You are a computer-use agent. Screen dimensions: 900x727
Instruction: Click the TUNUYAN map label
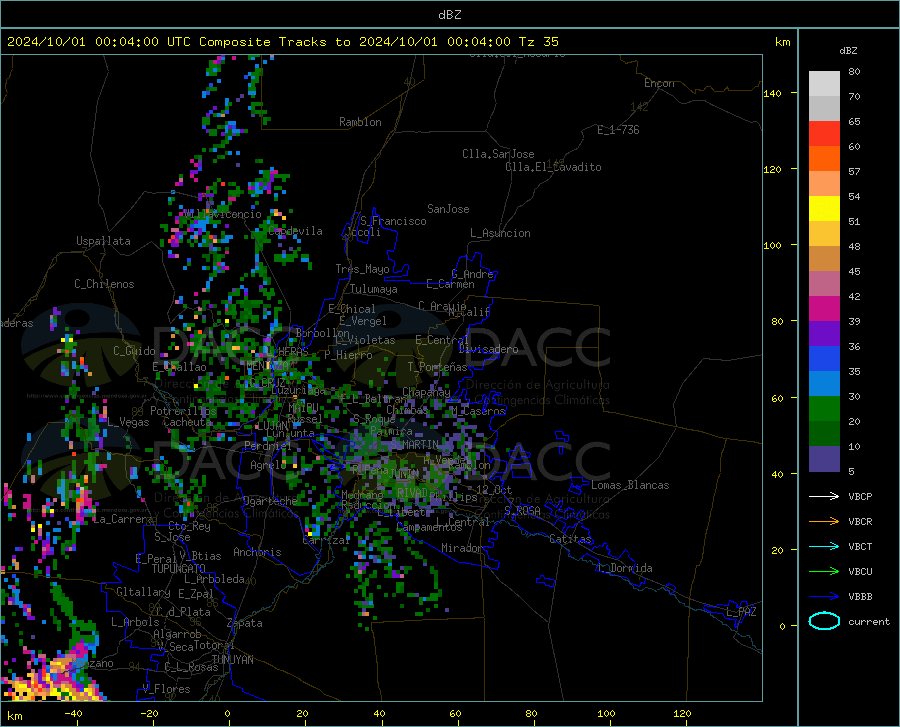(x=232, y=660)
